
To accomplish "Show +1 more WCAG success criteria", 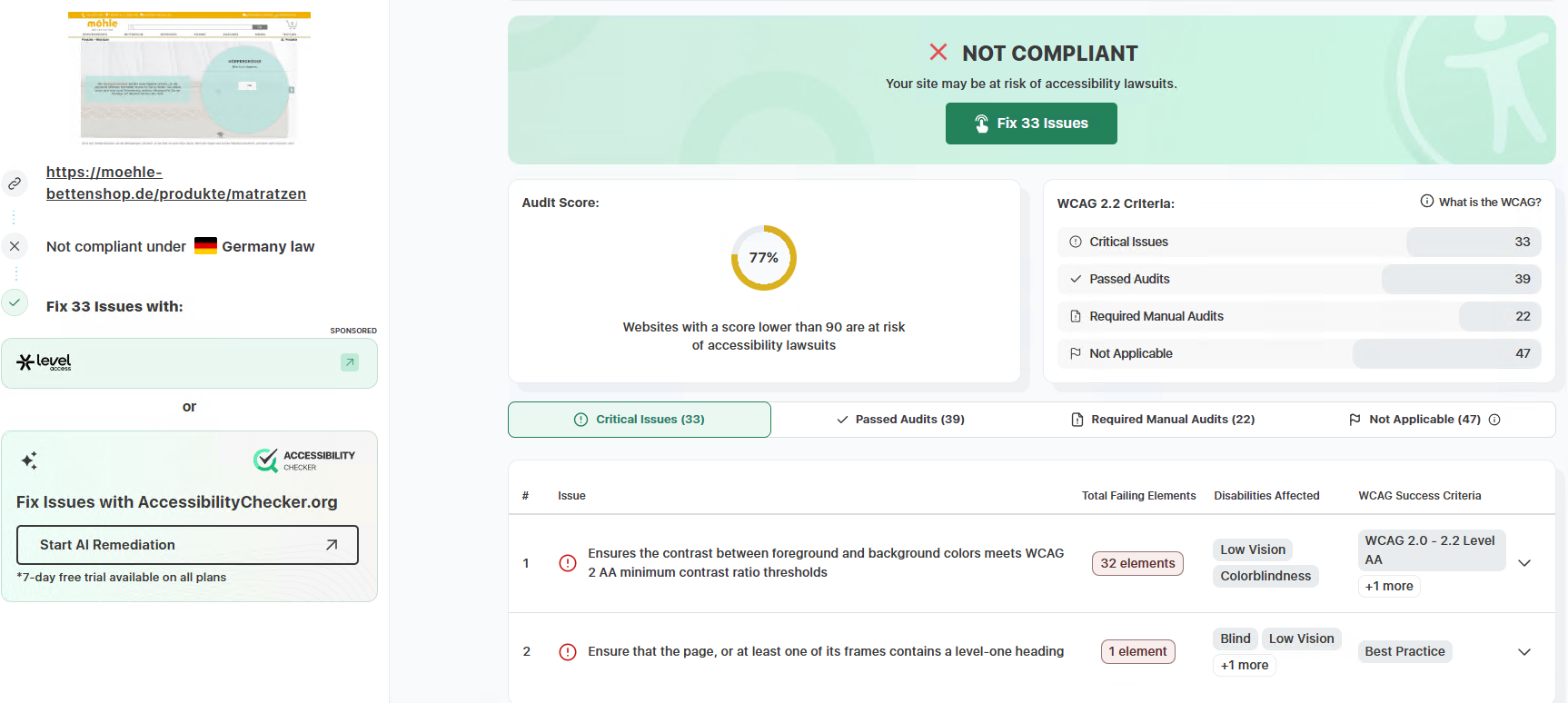I will pos(1389,587).
